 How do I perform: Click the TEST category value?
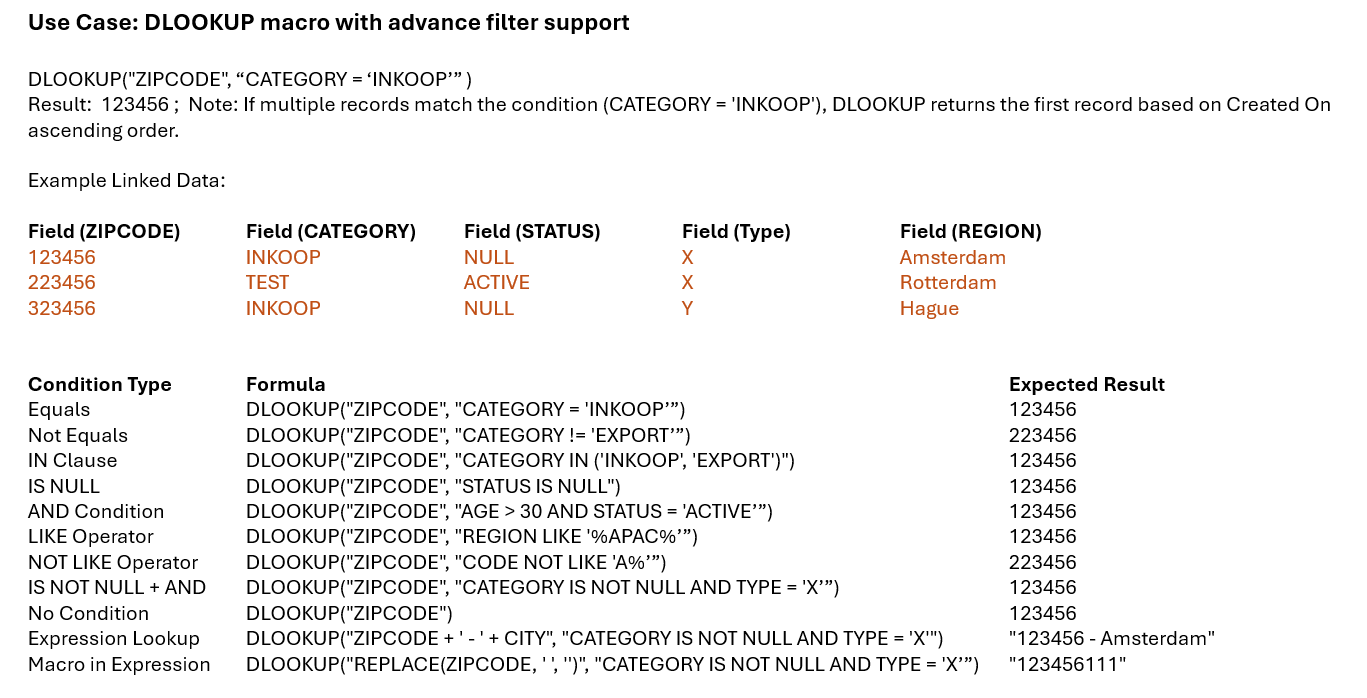267,282
